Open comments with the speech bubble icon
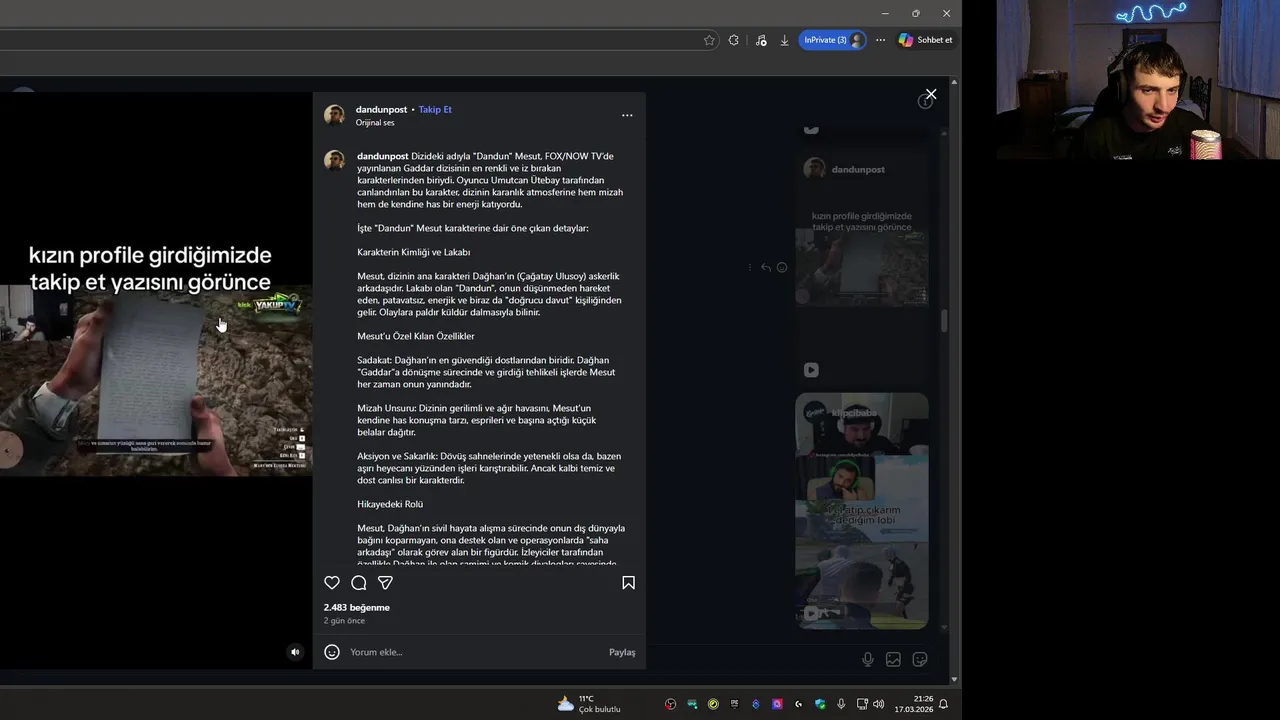Viewport: 1280px width, 720px height. click(359, 583)
